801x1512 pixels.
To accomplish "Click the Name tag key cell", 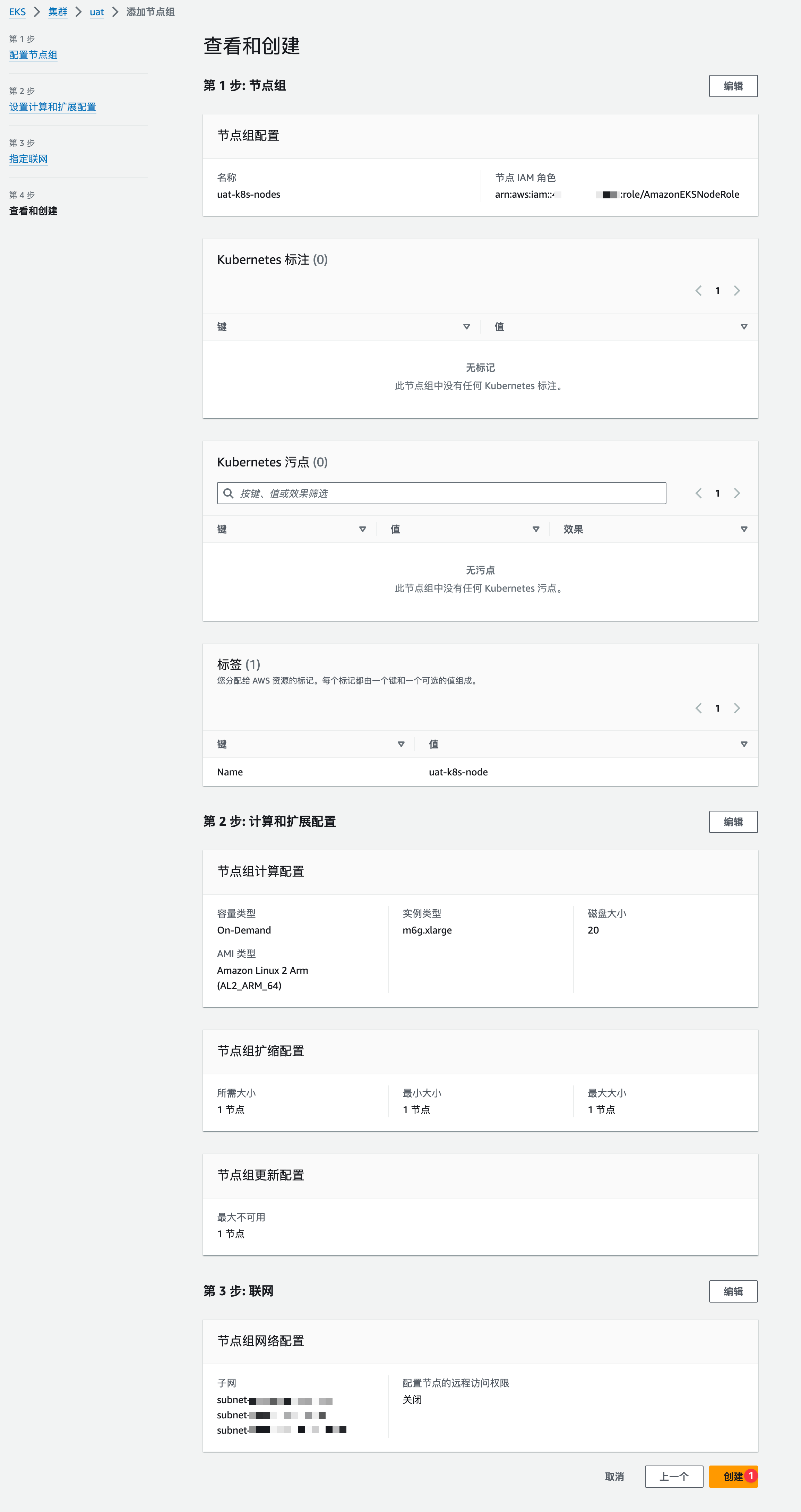I will [230, 772].
